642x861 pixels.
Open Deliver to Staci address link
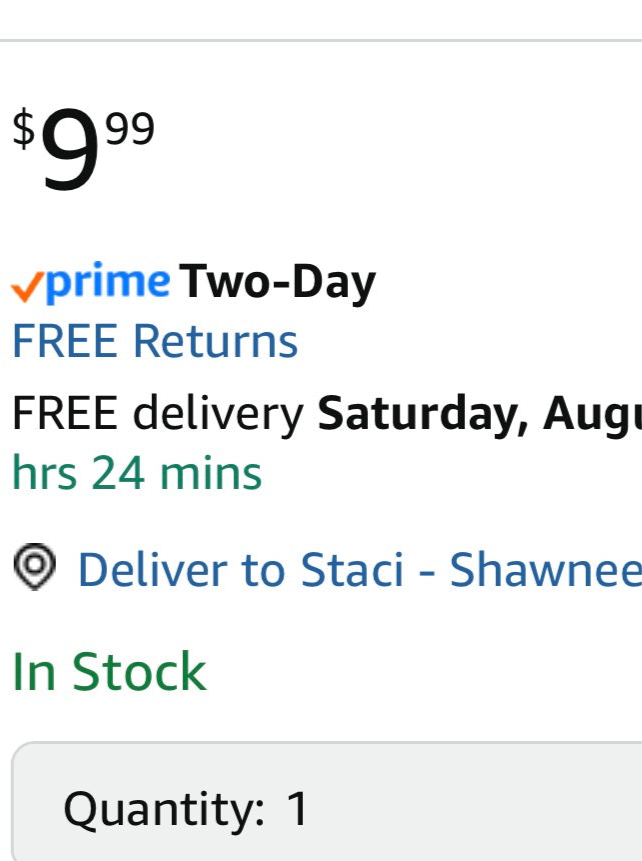click(360, 570)
